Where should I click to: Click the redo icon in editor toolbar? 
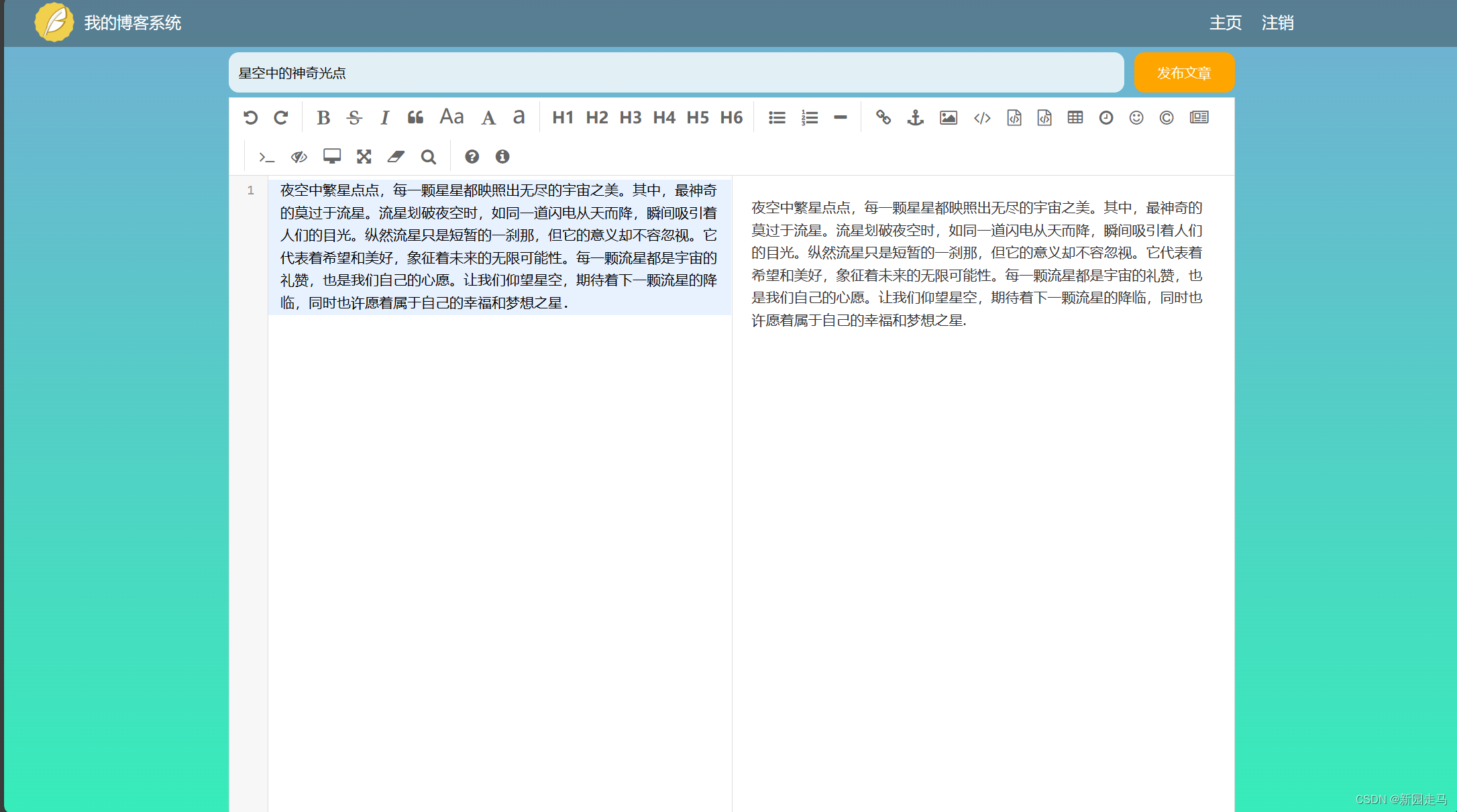[281, 118]
